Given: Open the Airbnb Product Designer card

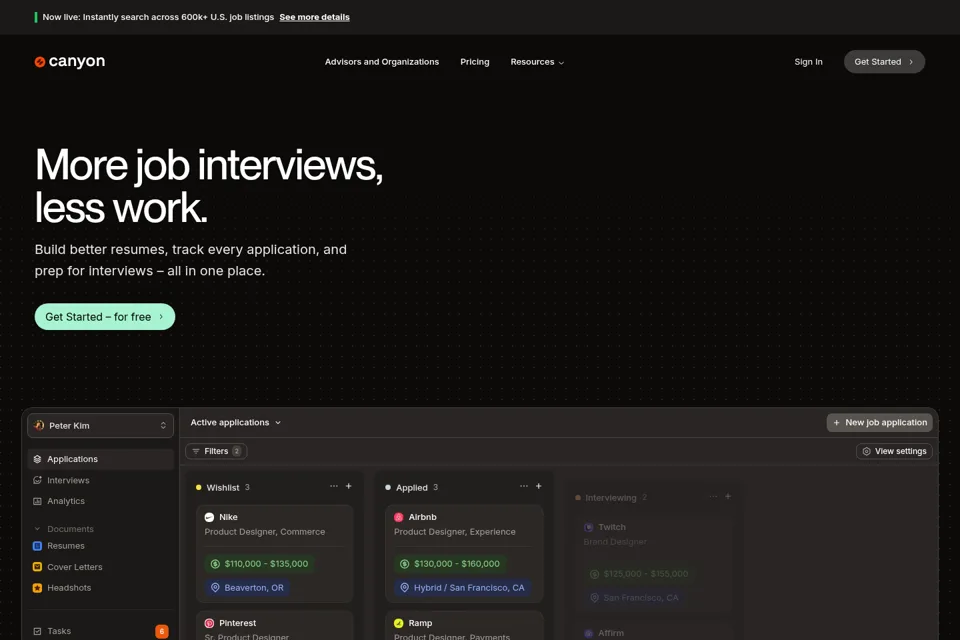Looking at the screenshot, I should point(464,554).
